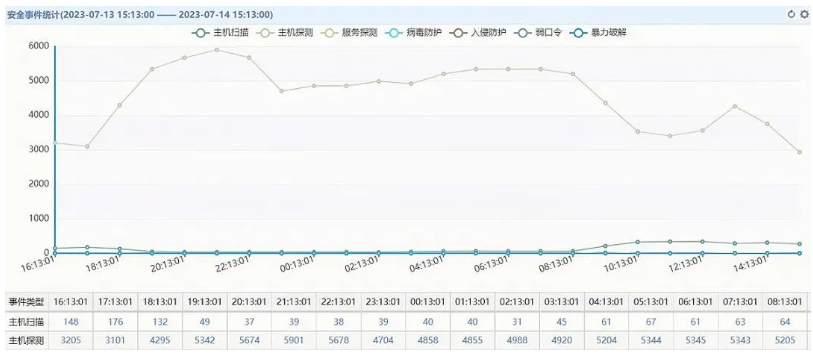
Task: Select the 5901 peak data point
Action: coord(217,50)
